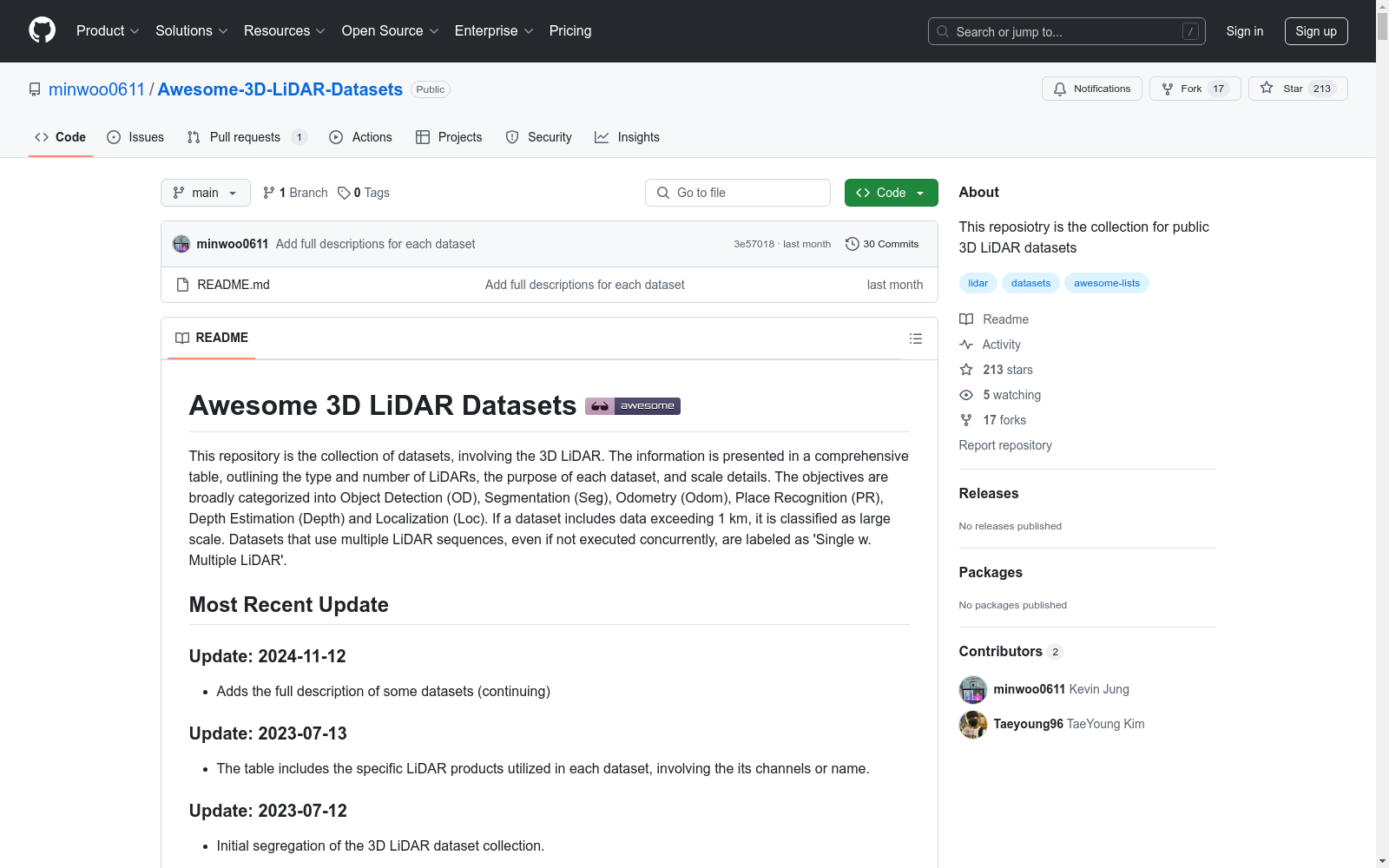
Task: Open the Projects tab
Action: (x=449, y=137)
